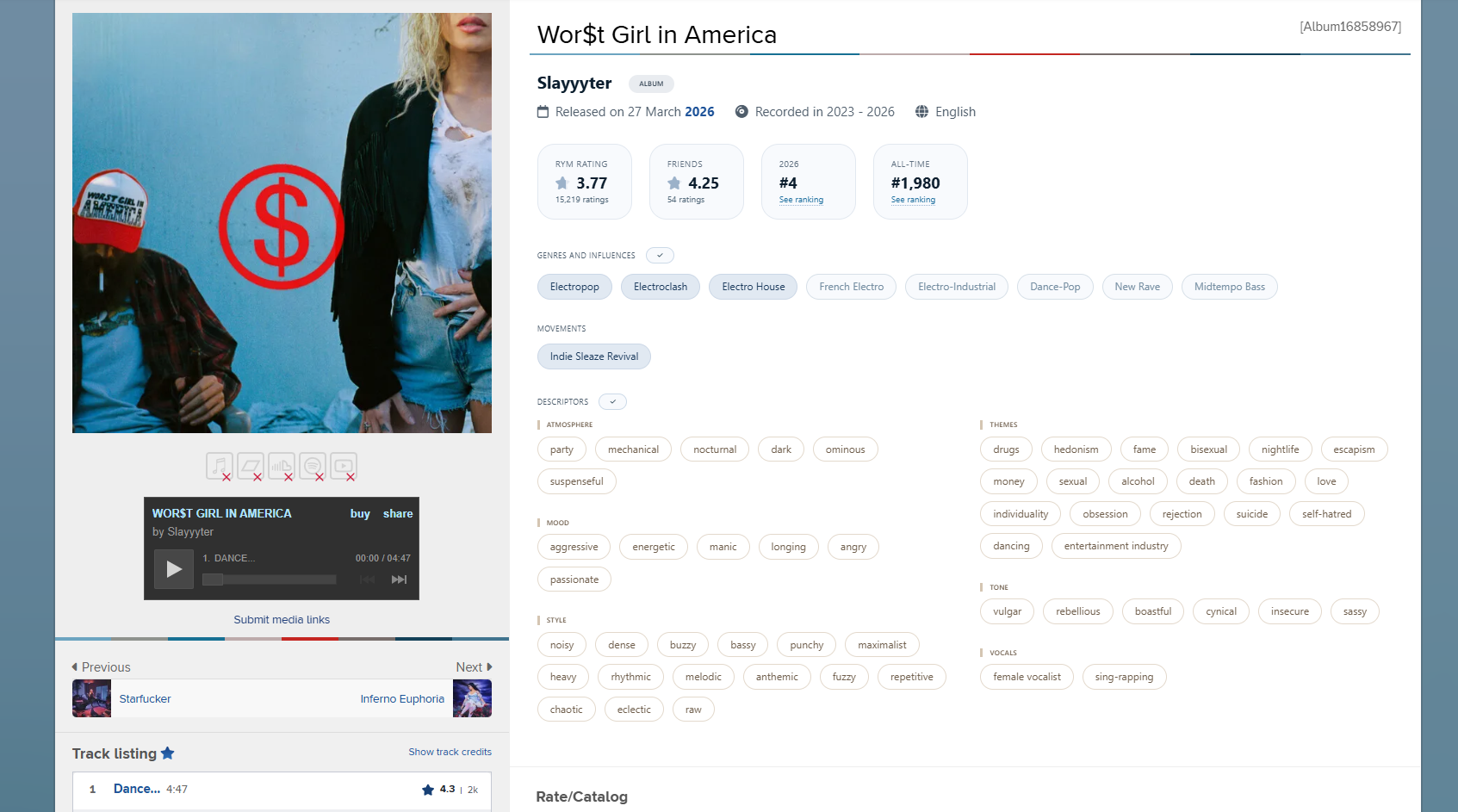Select the Indie Sleaze Revival movement
This screenshot has width=1458, height=812.
tap(594, 356)
